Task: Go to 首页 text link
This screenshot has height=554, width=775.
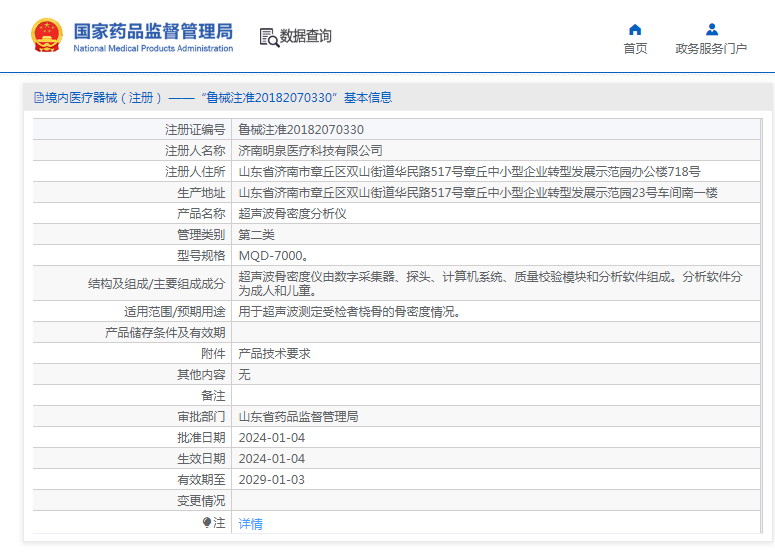Action: [635, 48]
